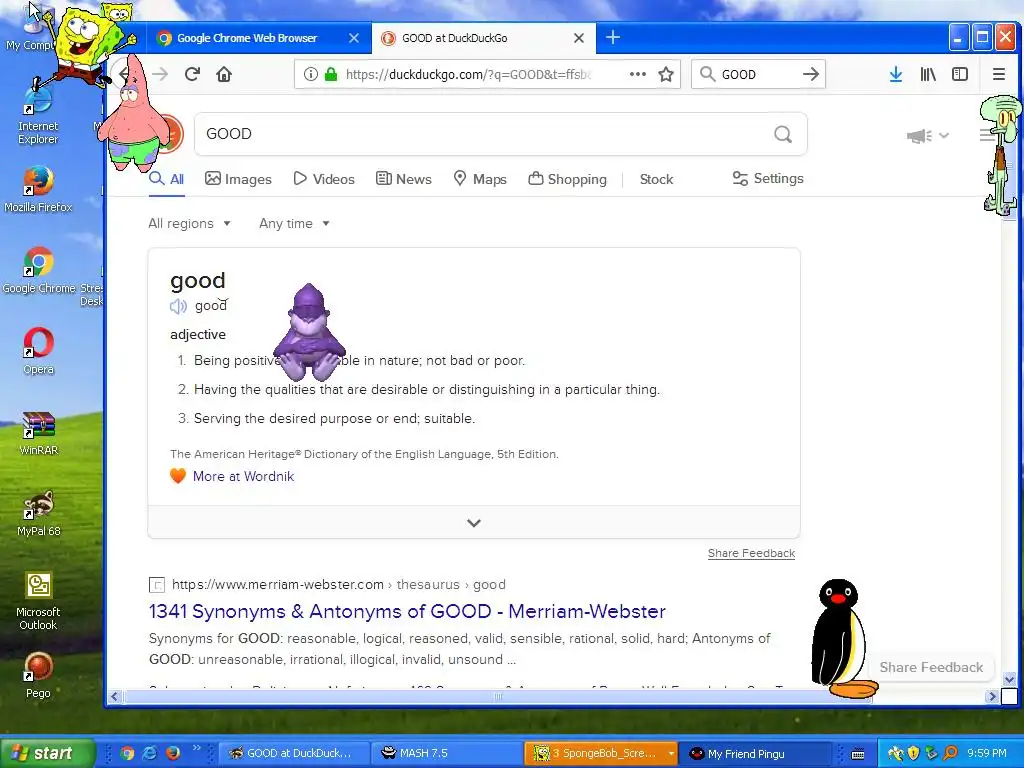The width and height of the screenshot is (1024, 768).
Task: Open Internet Explorer desktop icon
Action: tap(38, 114)
